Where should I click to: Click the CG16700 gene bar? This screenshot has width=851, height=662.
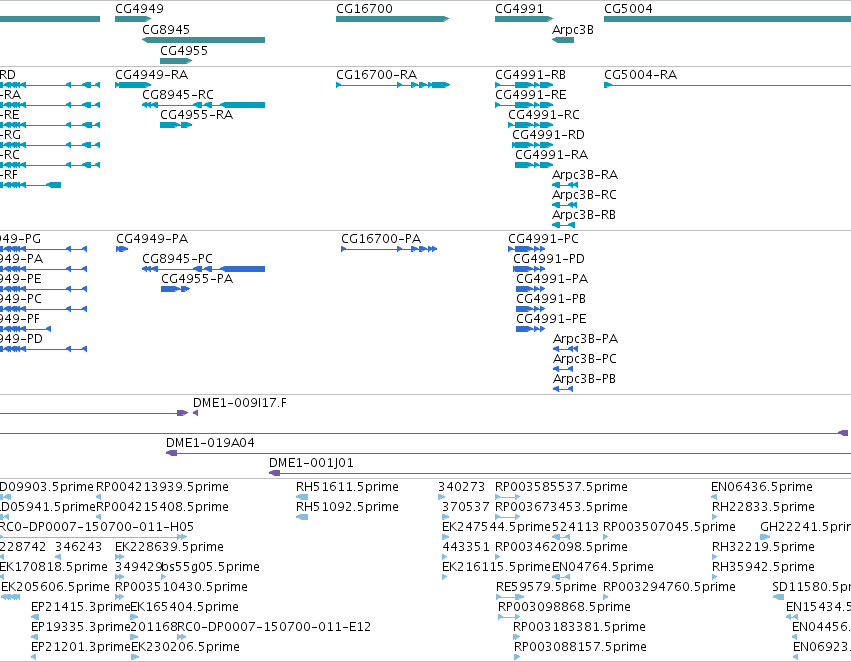click(392, 19)
